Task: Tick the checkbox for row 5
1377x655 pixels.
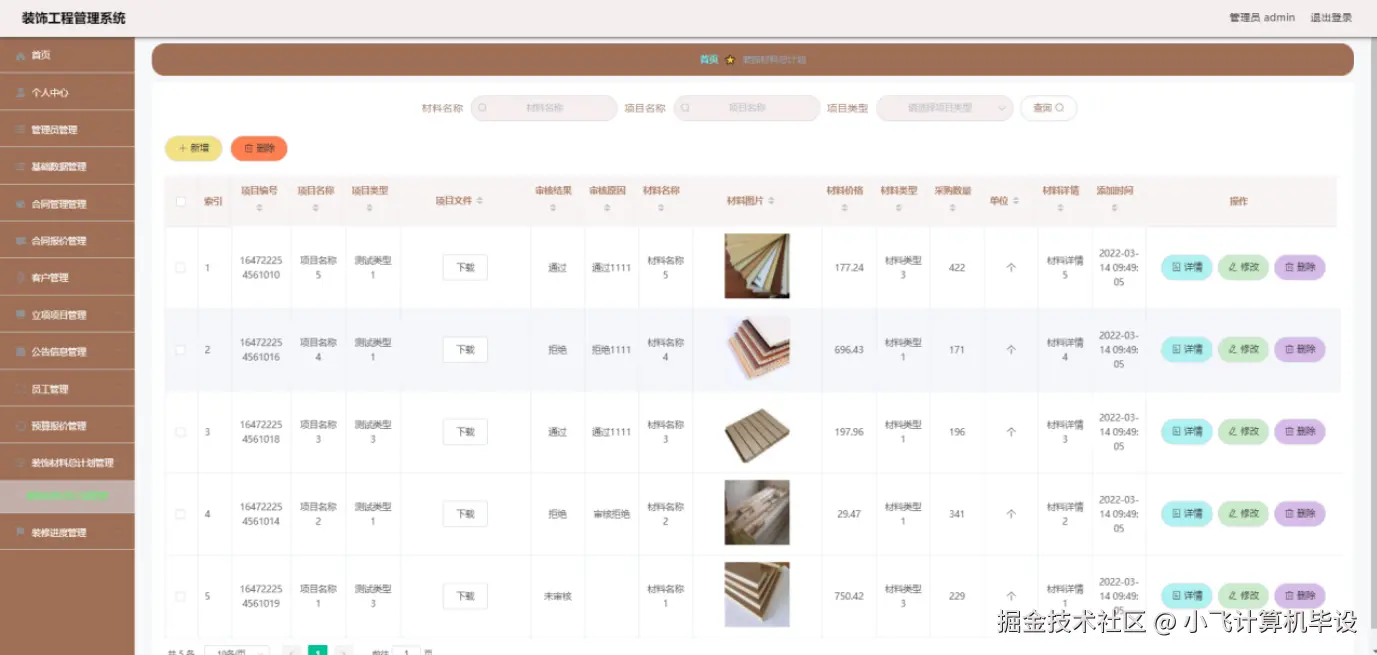Action: [181, 596]
